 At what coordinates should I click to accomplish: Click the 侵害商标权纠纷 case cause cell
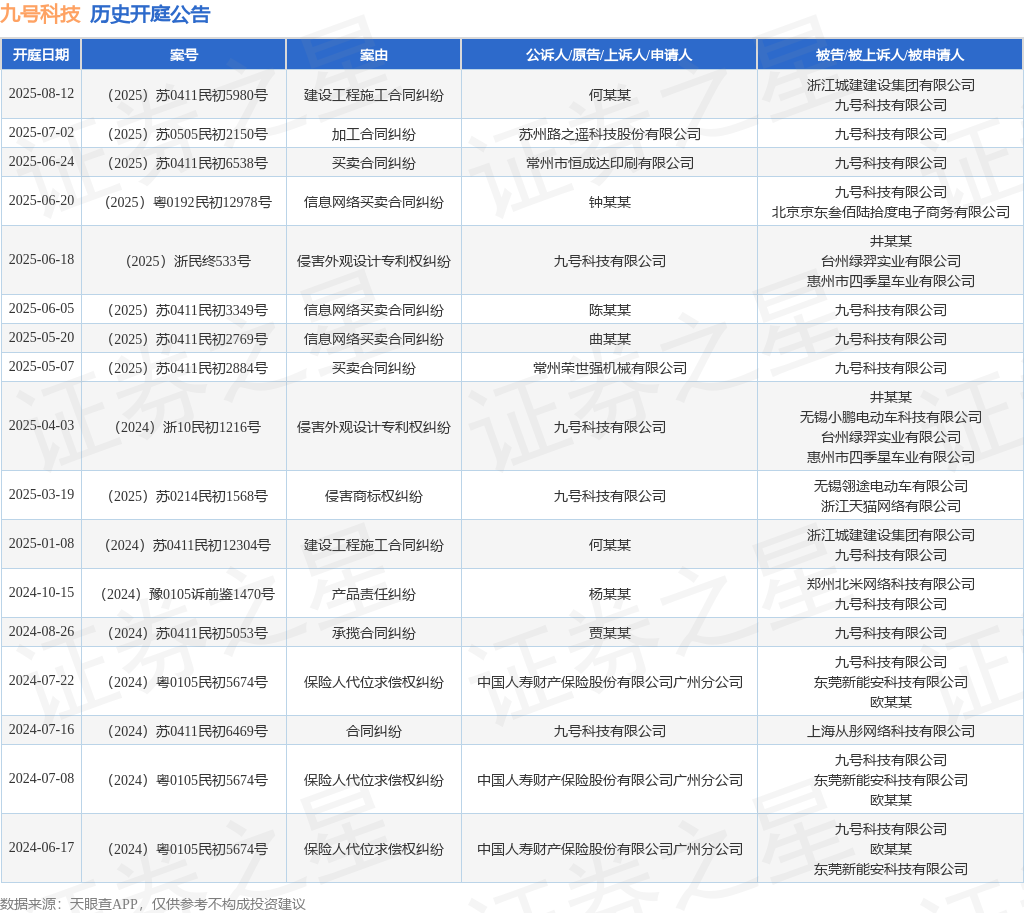point(374,496)
